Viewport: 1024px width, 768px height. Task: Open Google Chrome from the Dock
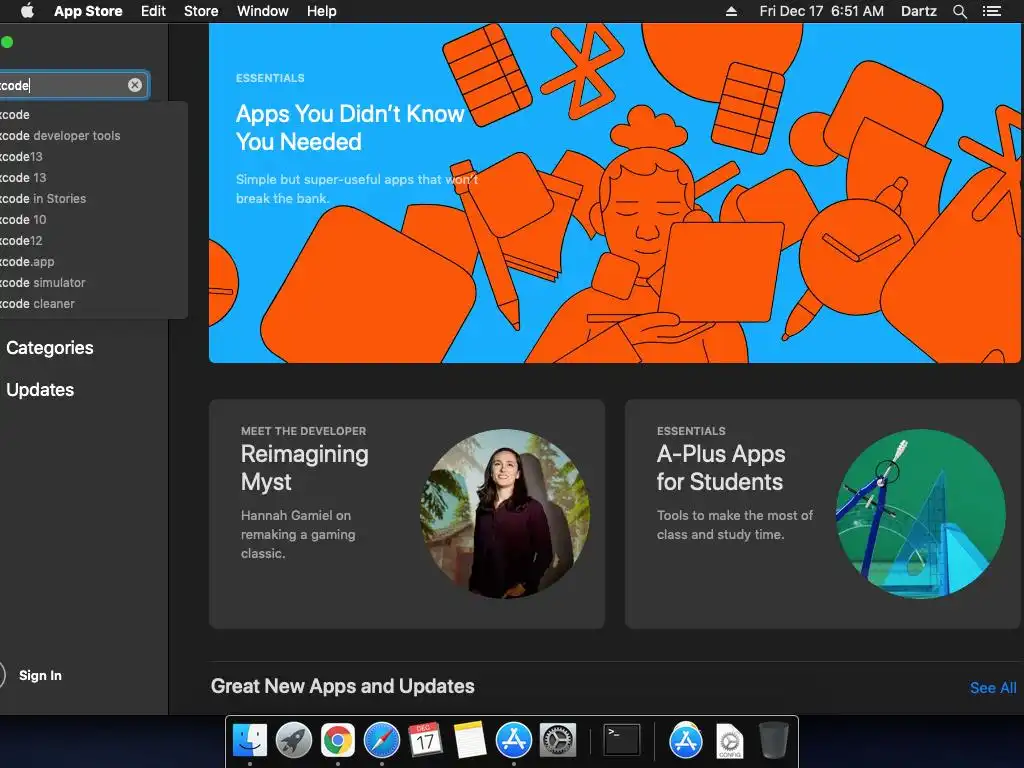point(337,740)
